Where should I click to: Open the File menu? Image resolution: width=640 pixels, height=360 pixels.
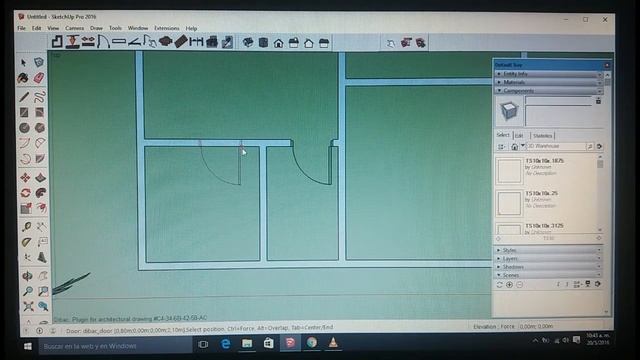(x=21, y=28)
